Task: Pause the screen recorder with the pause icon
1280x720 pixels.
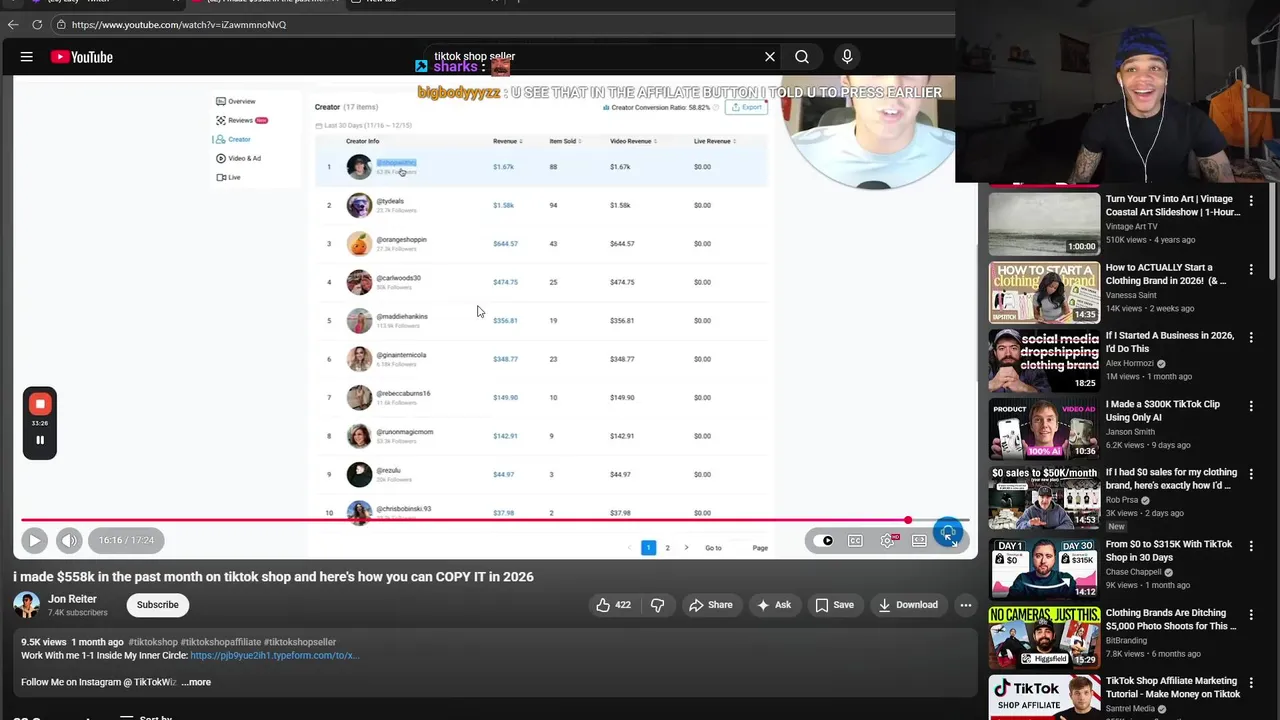Action: click(x=40, y=440)
